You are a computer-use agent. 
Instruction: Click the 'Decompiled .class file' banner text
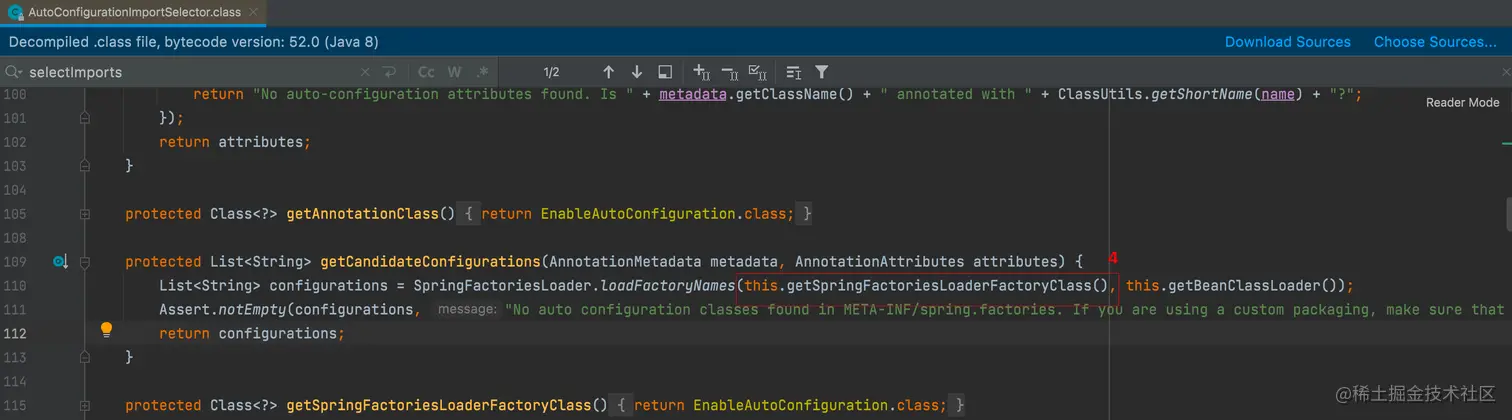193,42
